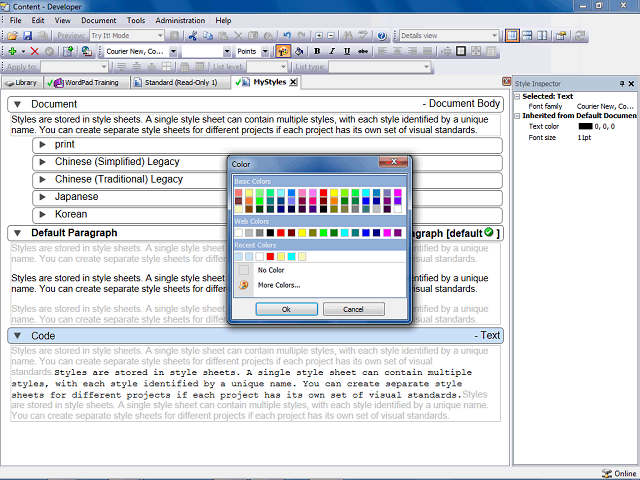Viewport: 640px width, 480px height.
Task: Click the Collapse minus box icon
Action: (x=331, y=36)
